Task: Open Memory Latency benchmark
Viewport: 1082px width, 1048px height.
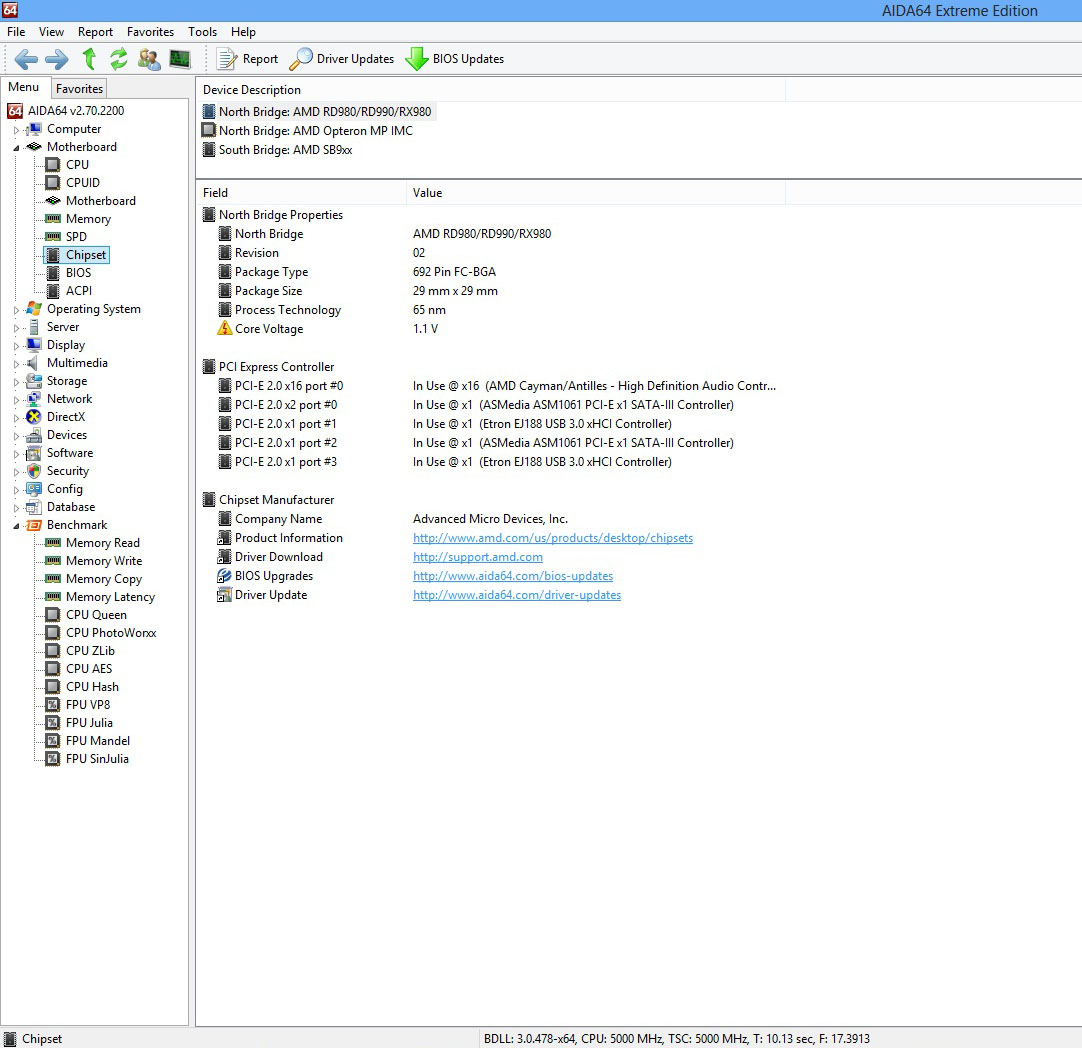Action: click(x=110, y=597)
